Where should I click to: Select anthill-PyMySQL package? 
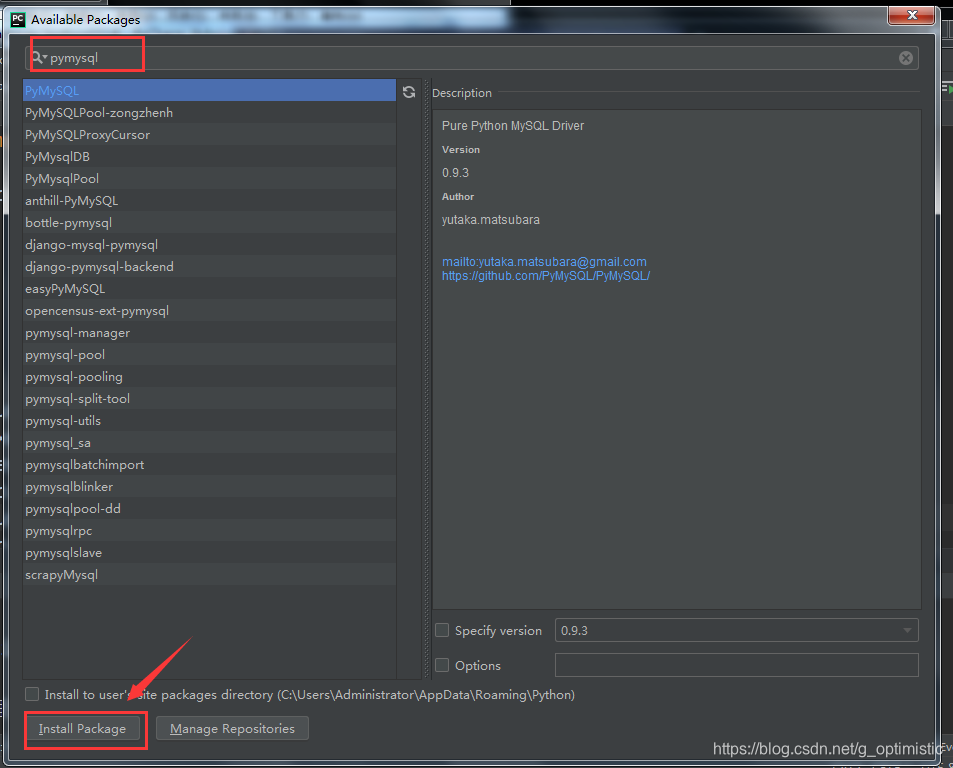[x=210, y=201]
